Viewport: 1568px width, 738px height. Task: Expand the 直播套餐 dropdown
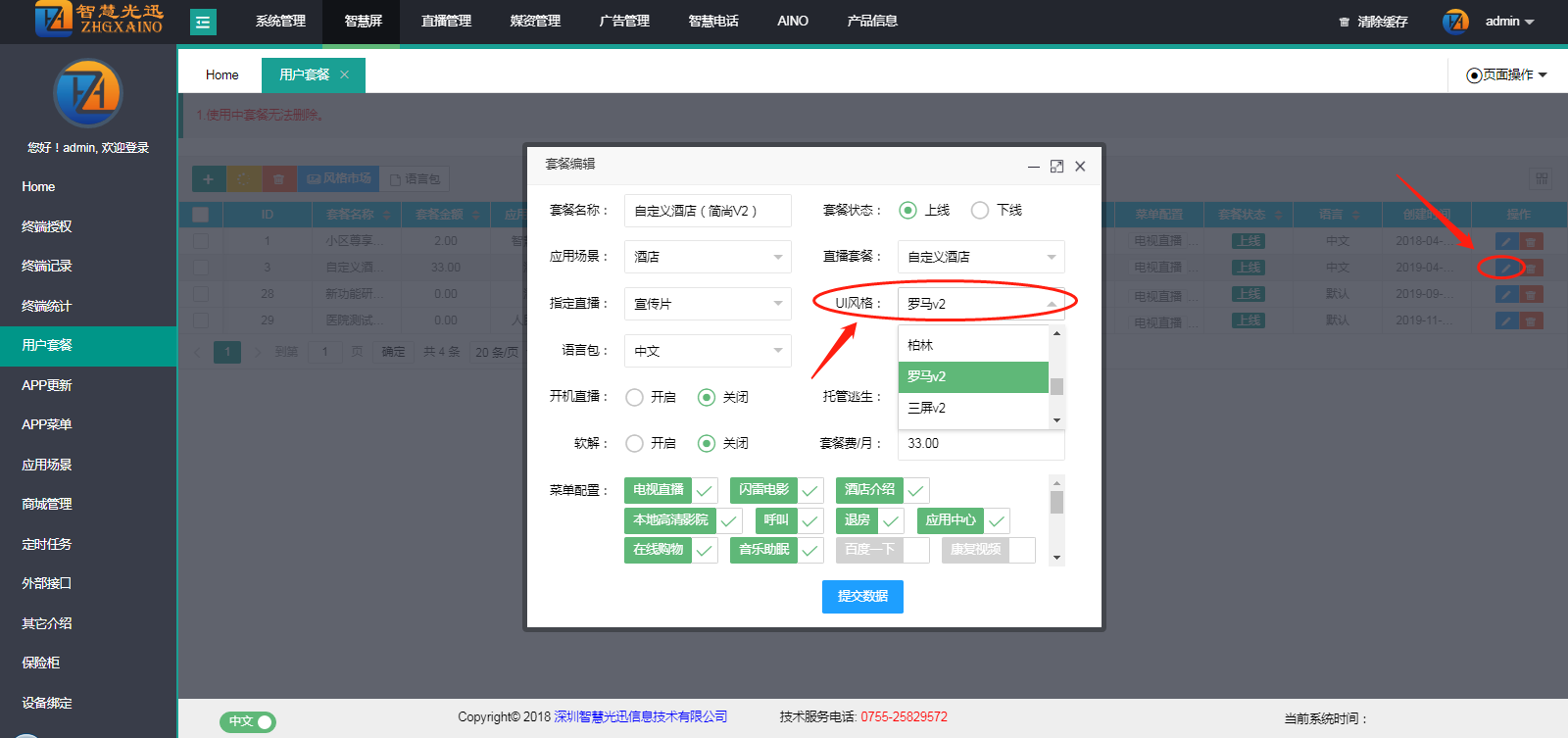coord(980,257)
